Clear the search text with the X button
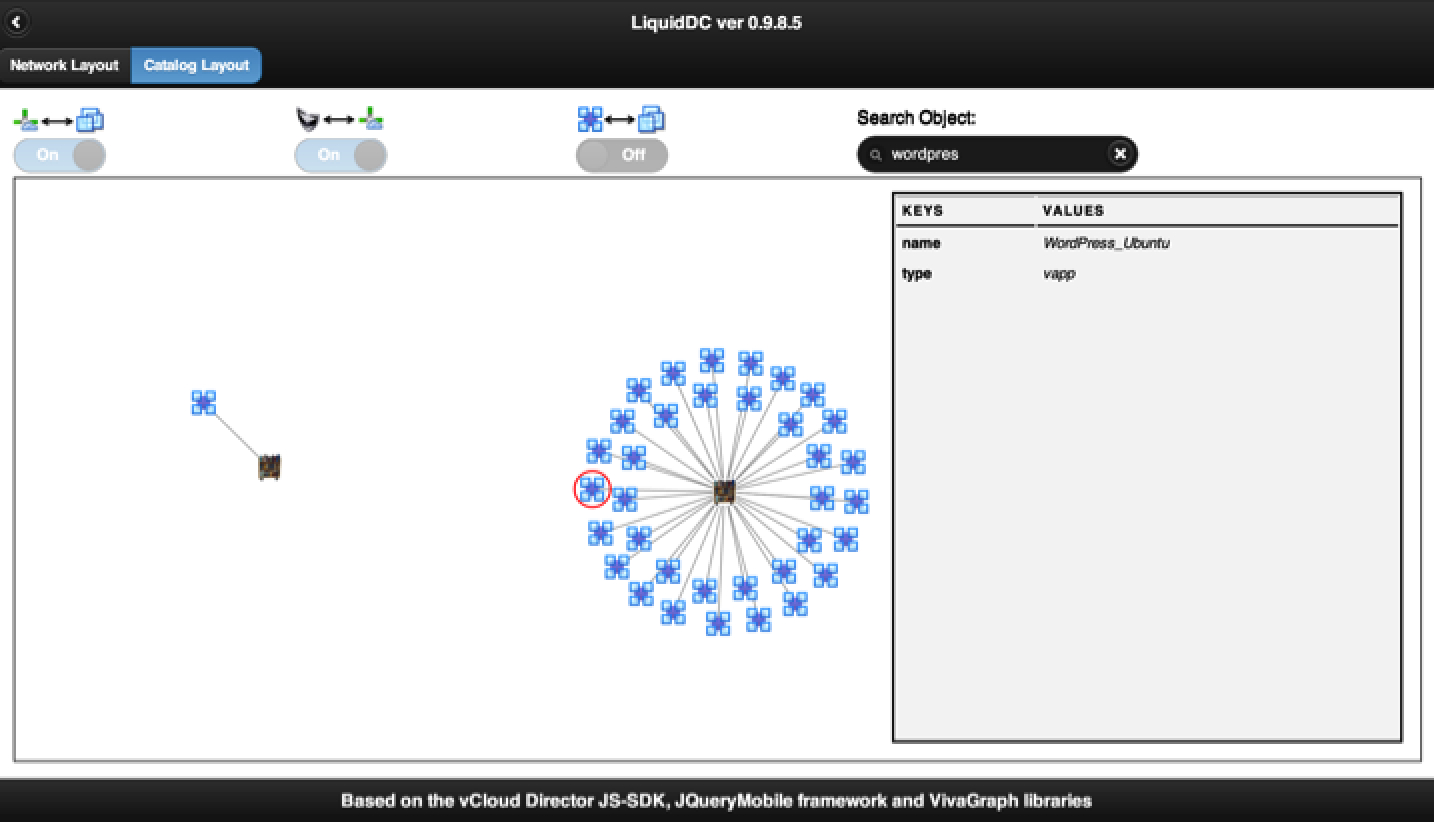The image size is (1434, 822). (x=1120, y=154)
